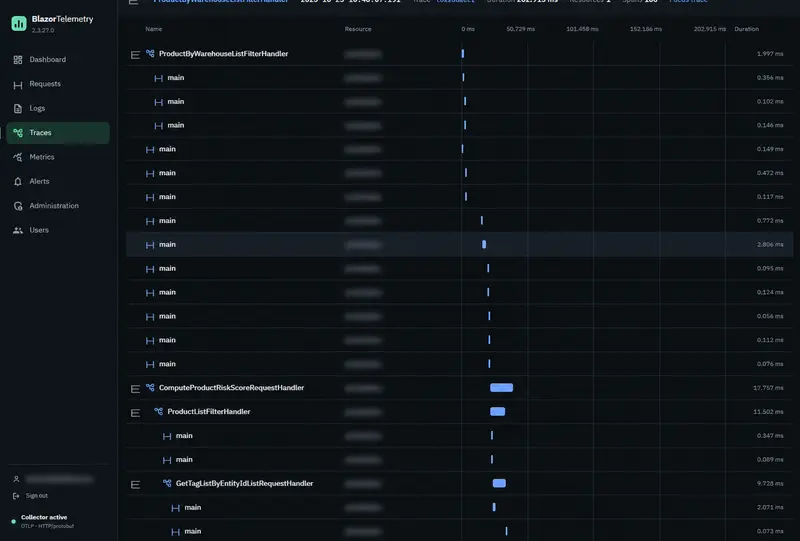This screenshot has width=800, height=541.
Task: Collapse the ProductByWarehouseListFilterHandler span group
Action: [135, 55]
